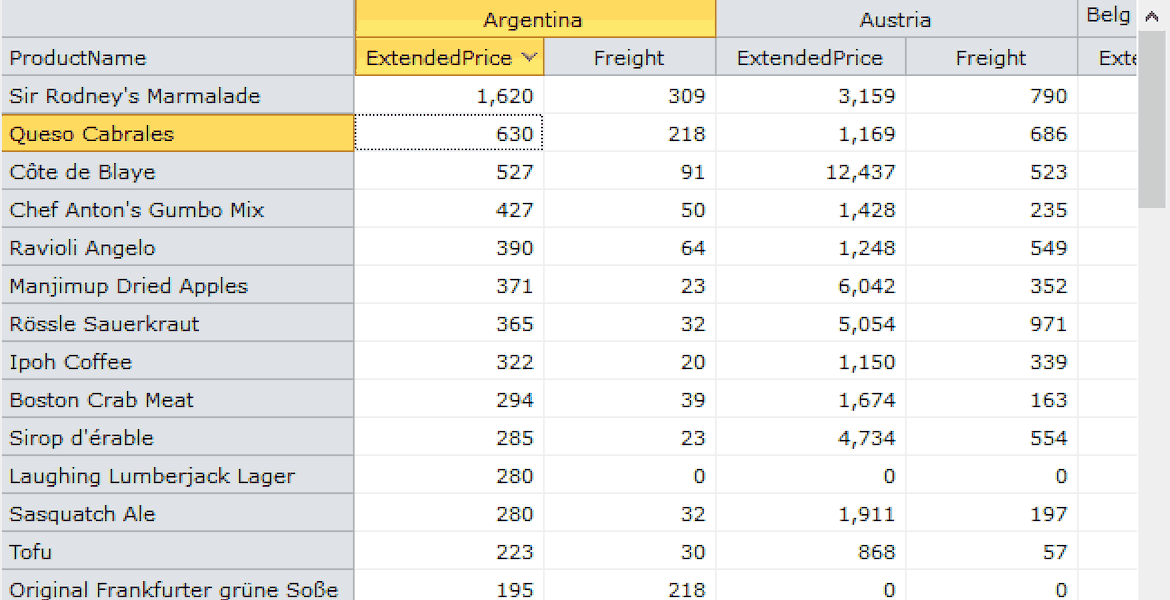Image resolution: width=1170 pixels, height=600 pixels.
Task: Click the scroll up arrow button
Action: [1151, 17]
